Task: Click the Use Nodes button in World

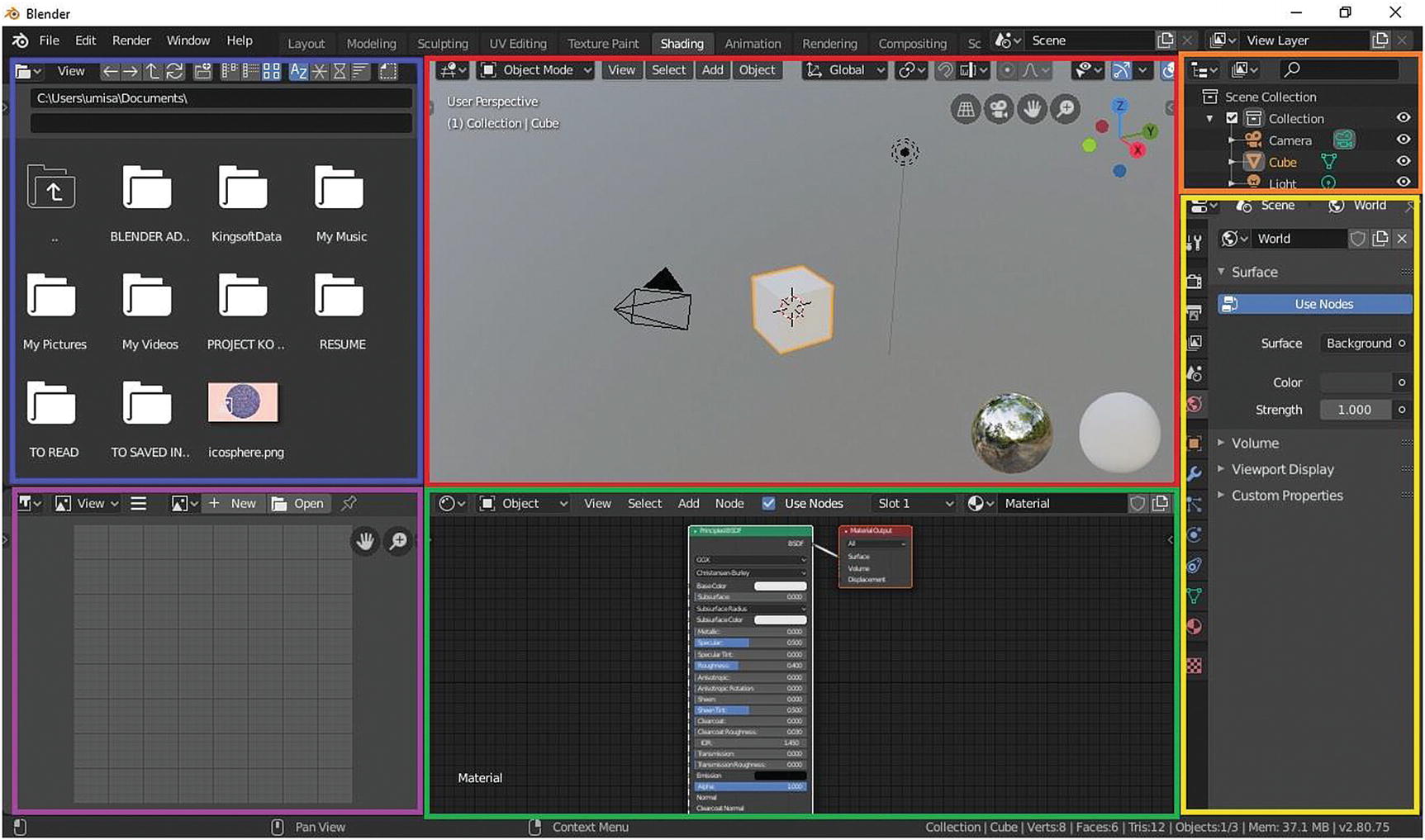Action: [x=1315, y=304]
